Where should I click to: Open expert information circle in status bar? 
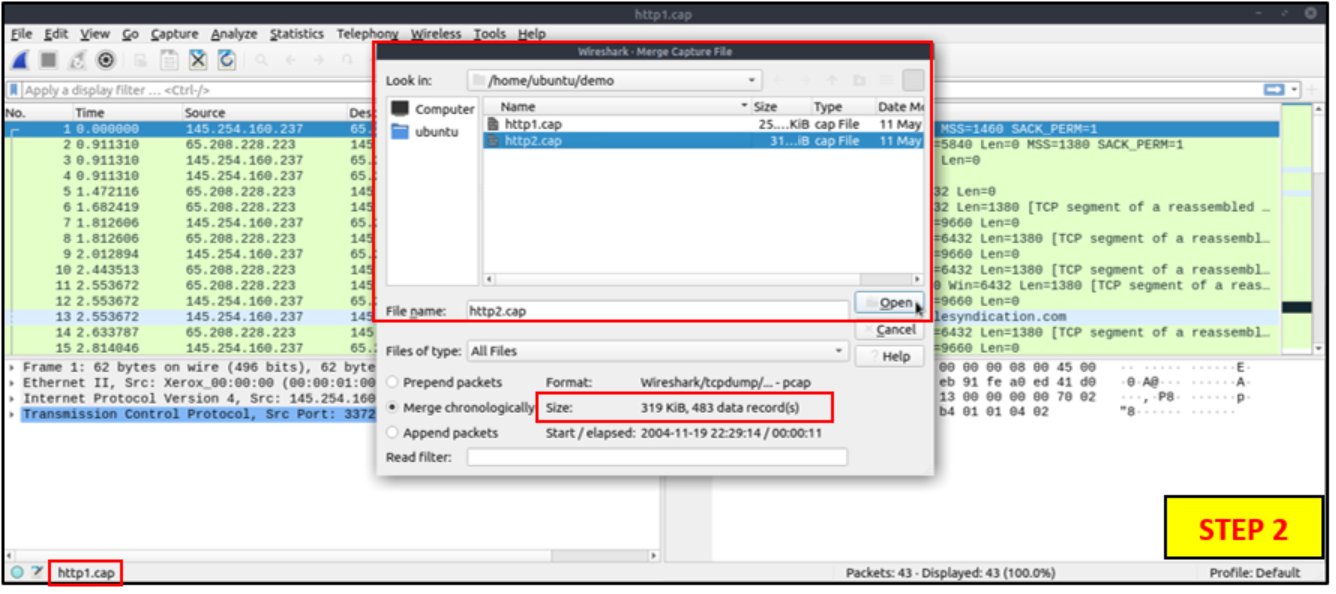[17, 573]
